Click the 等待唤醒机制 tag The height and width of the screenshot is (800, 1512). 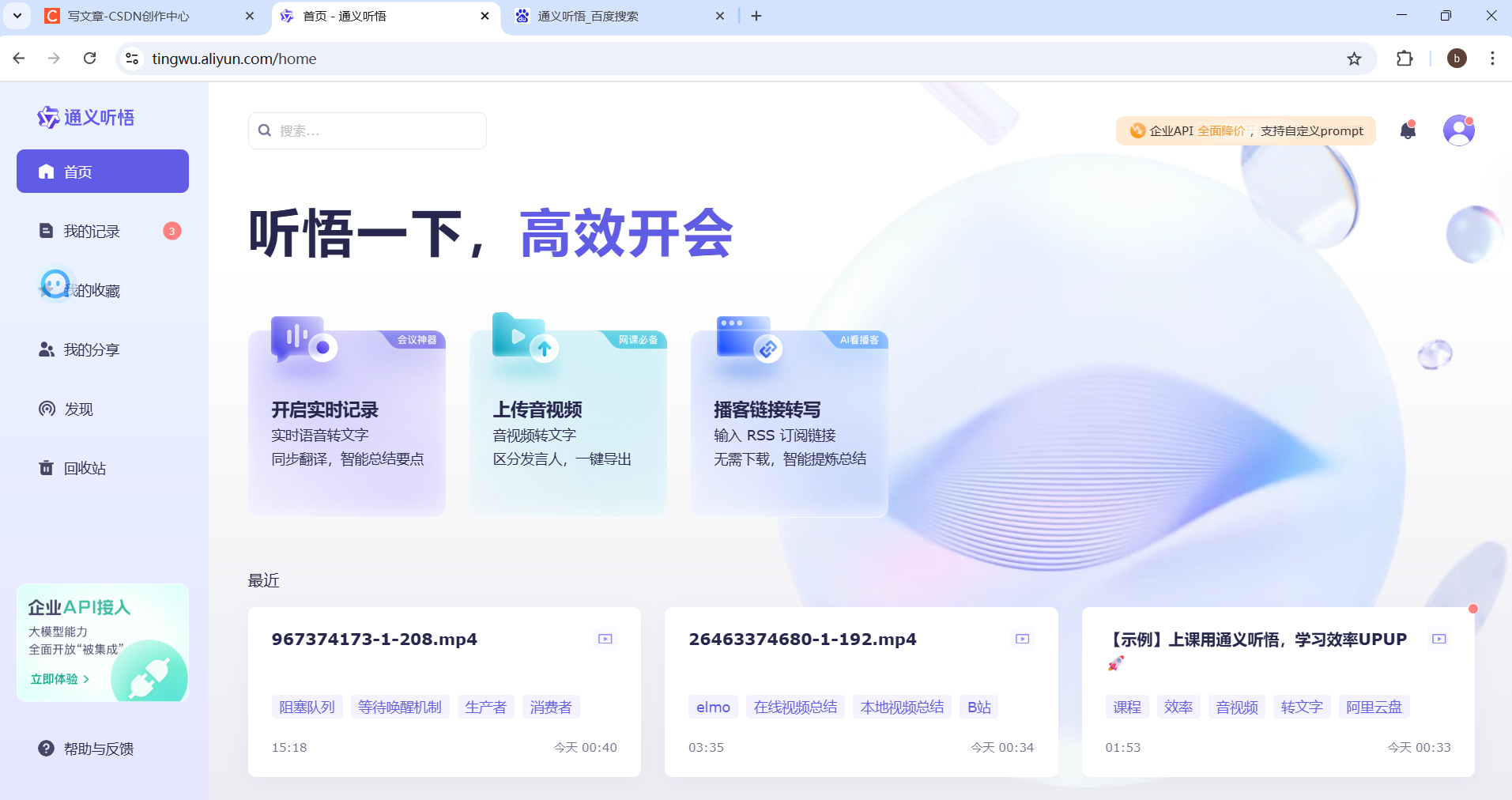point(400,707)
